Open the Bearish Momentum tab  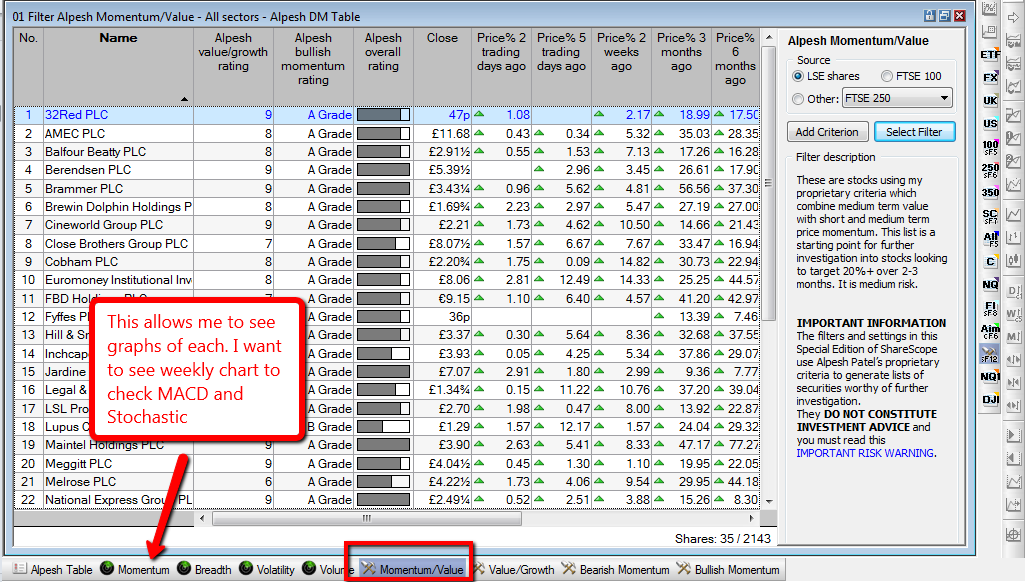[x=615, y=570]
